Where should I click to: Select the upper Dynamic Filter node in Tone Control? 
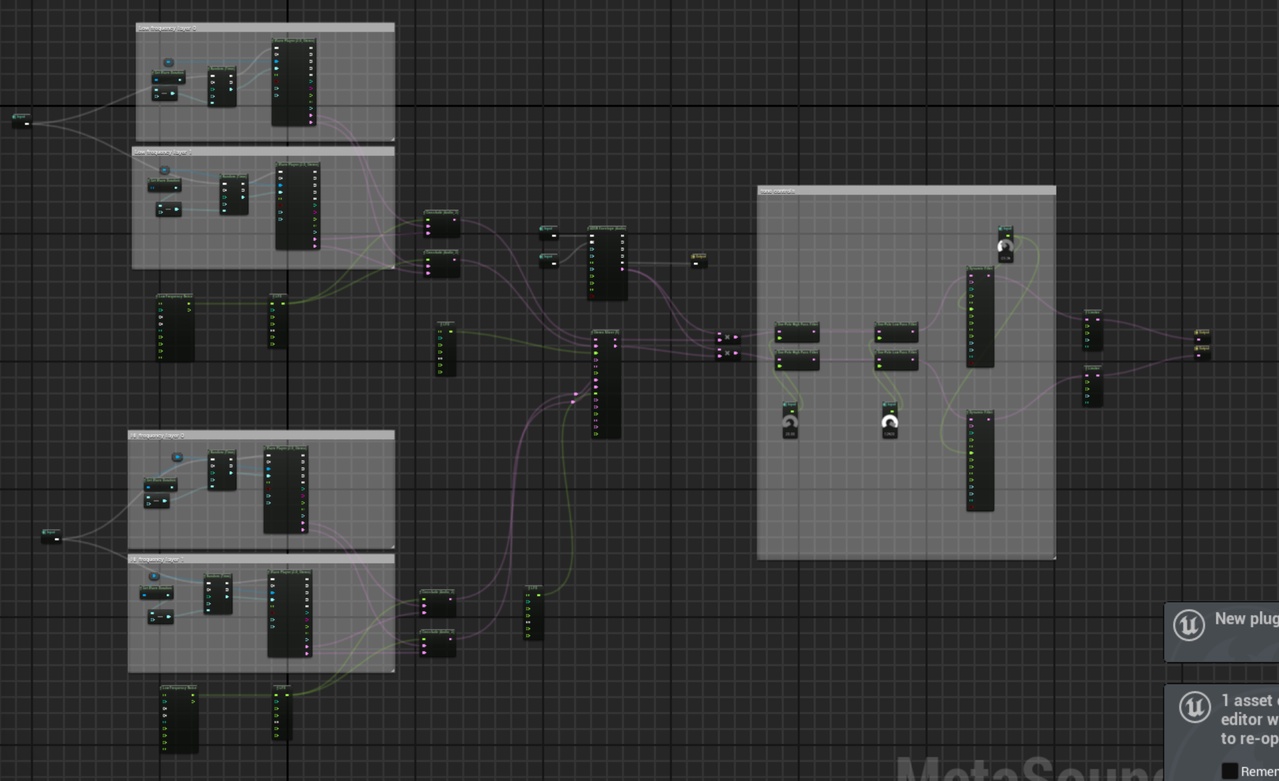pyautogui.click(x=980, y=317)
